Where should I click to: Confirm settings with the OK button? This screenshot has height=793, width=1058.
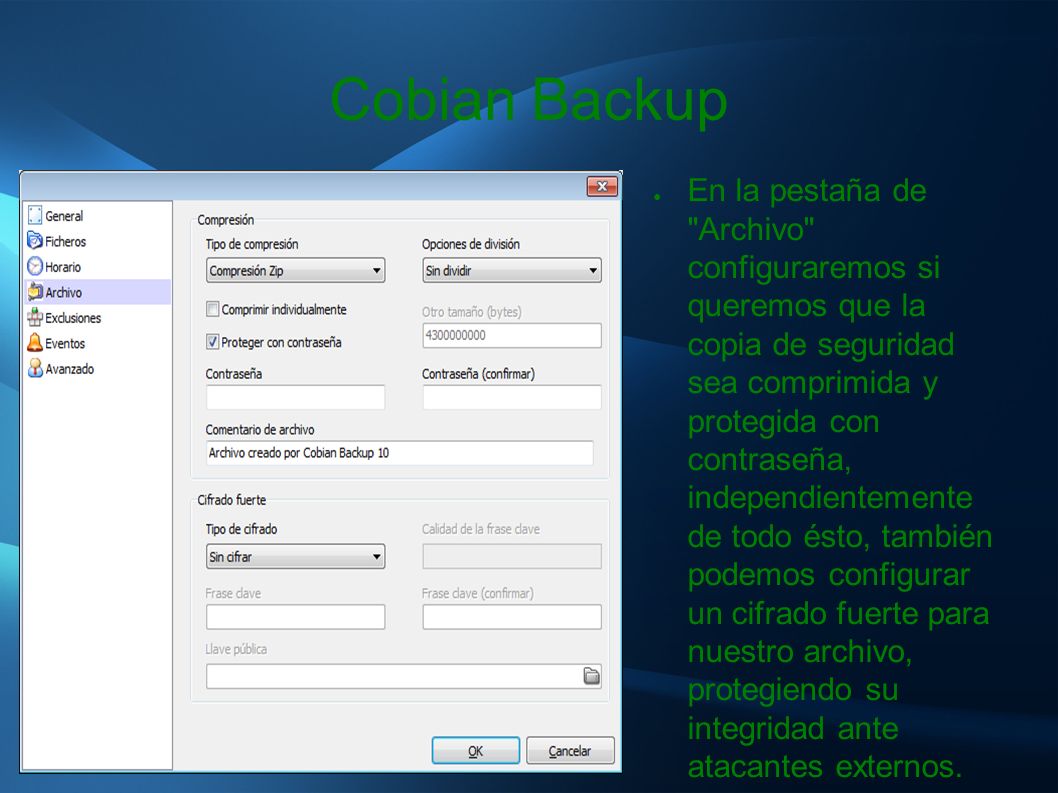tap(476, 750)
